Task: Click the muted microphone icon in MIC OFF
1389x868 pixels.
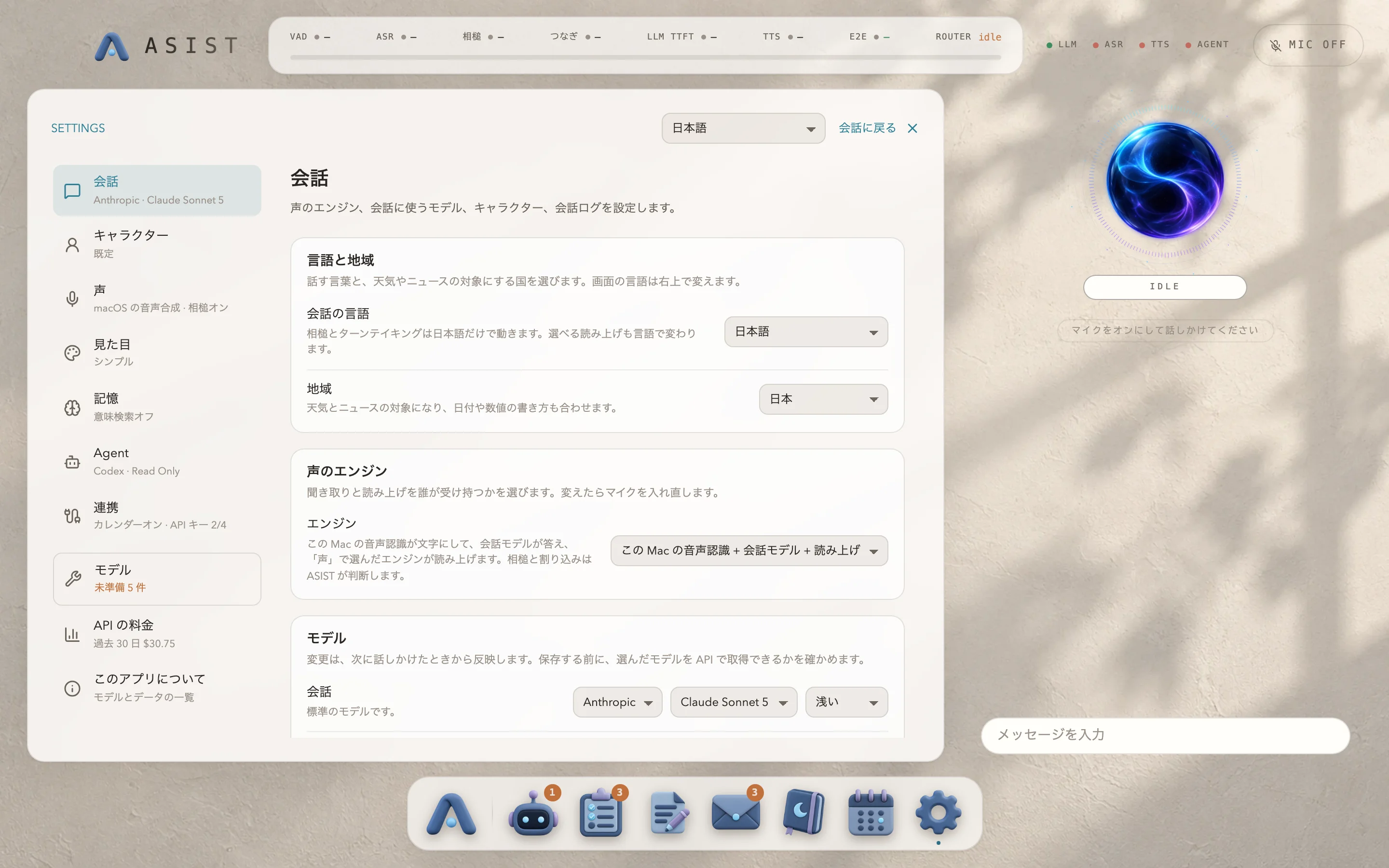Action: point(1275,45)
